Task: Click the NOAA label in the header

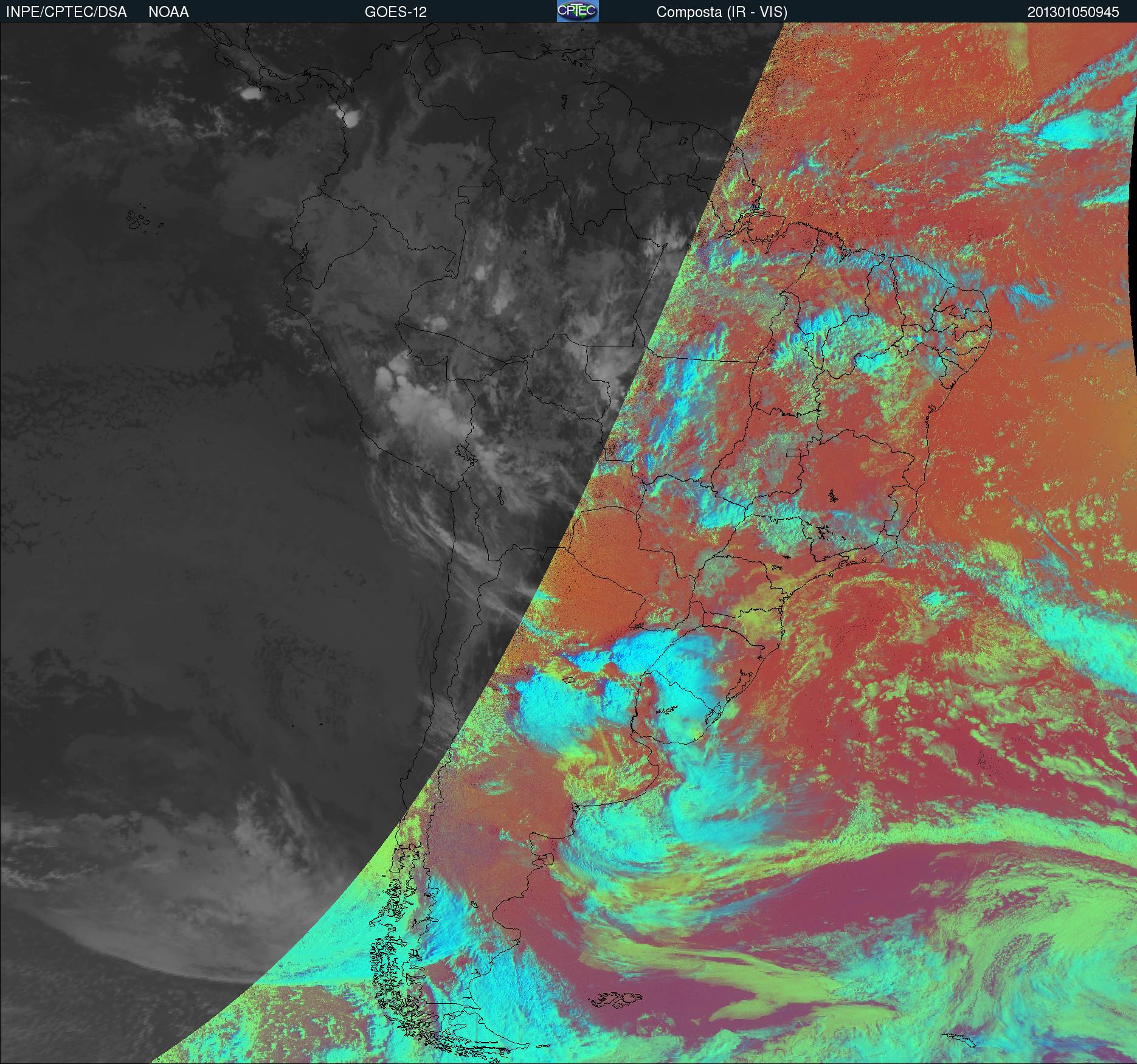Action: coord(168,12)
